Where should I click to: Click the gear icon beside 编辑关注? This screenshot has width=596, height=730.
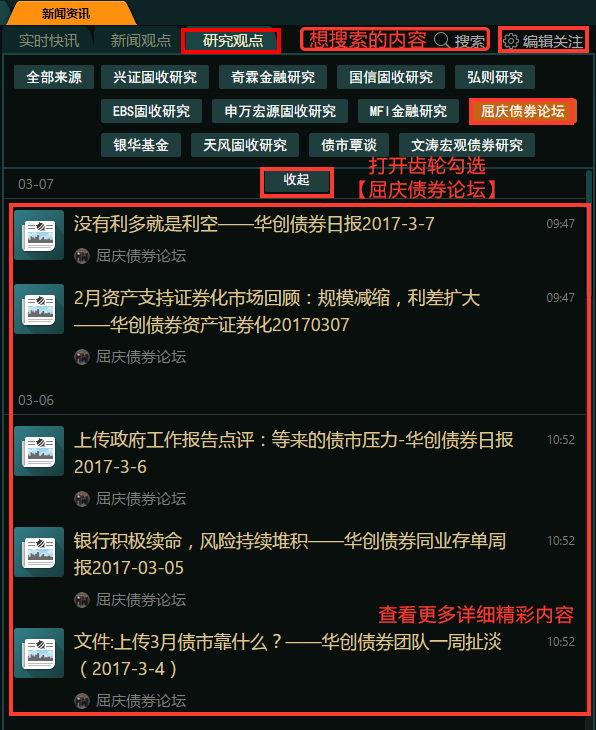[x=511, y=41]
